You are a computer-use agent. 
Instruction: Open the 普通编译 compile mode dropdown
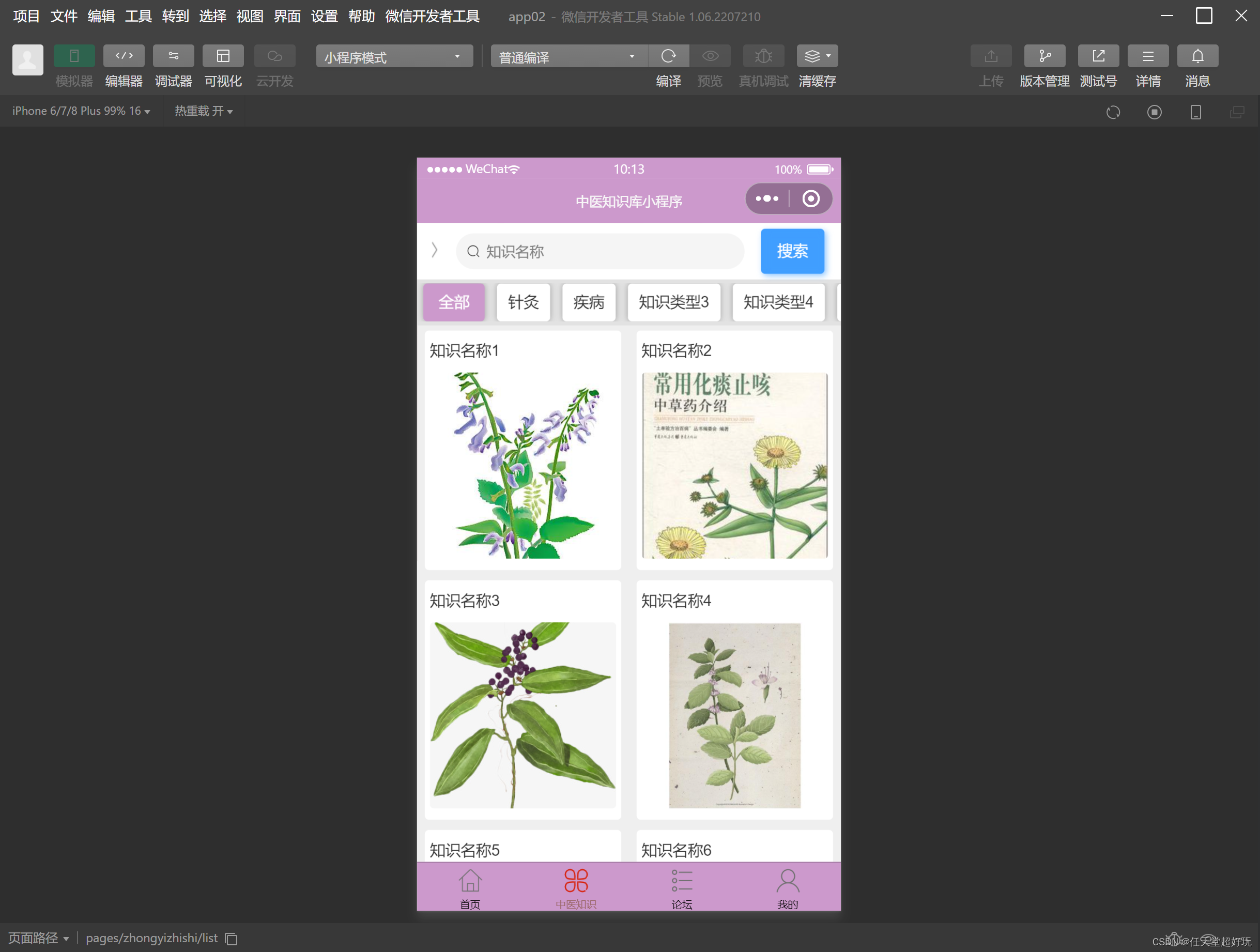coord(568,56)
